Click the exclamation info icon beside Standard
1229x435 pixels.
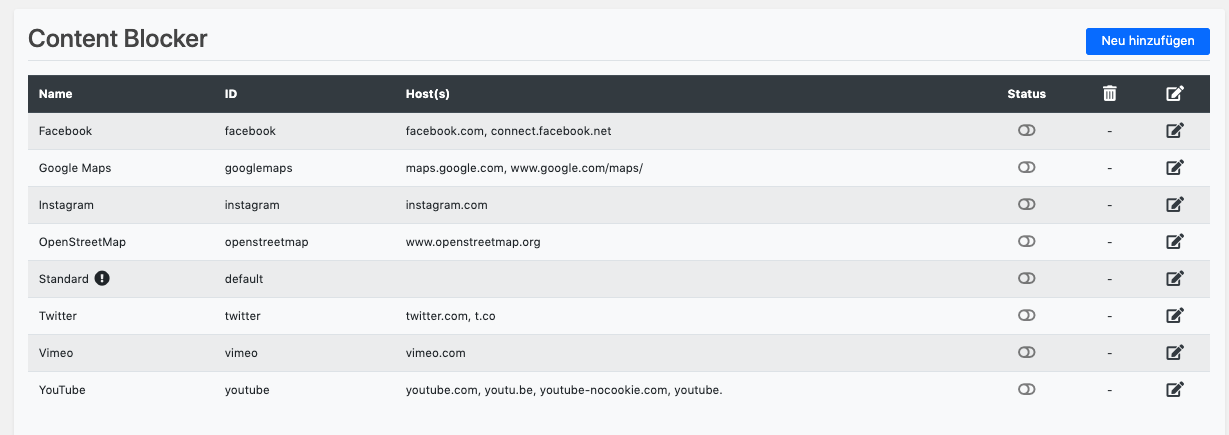pyautogui.click(x=102, y=279)
